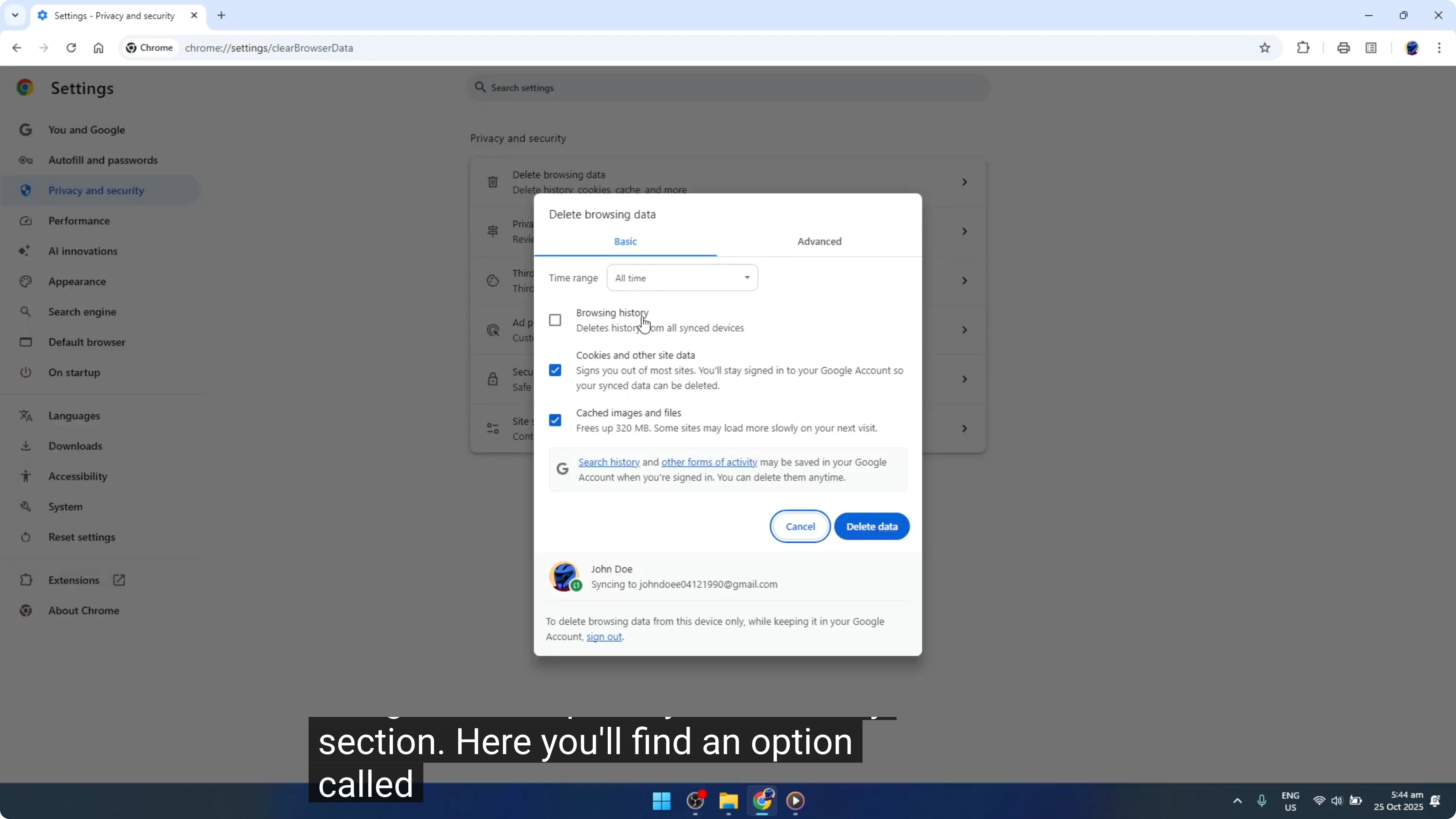Click the Search settings field

[x=728, y=87]
